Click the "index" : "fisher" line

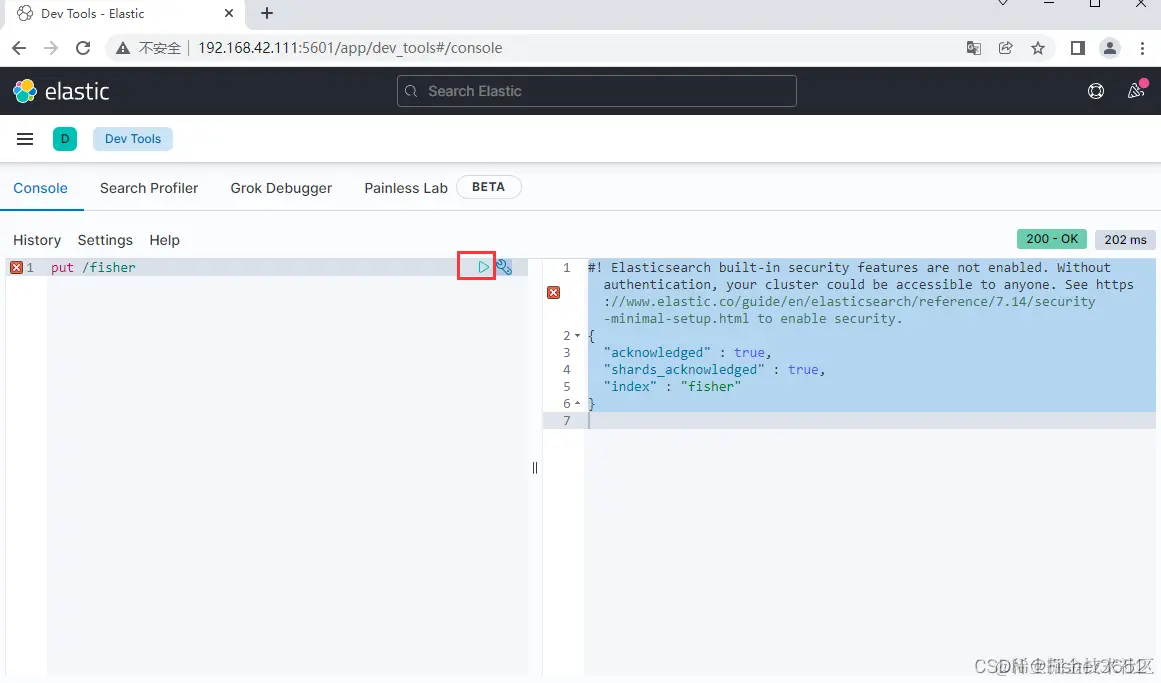672,387
